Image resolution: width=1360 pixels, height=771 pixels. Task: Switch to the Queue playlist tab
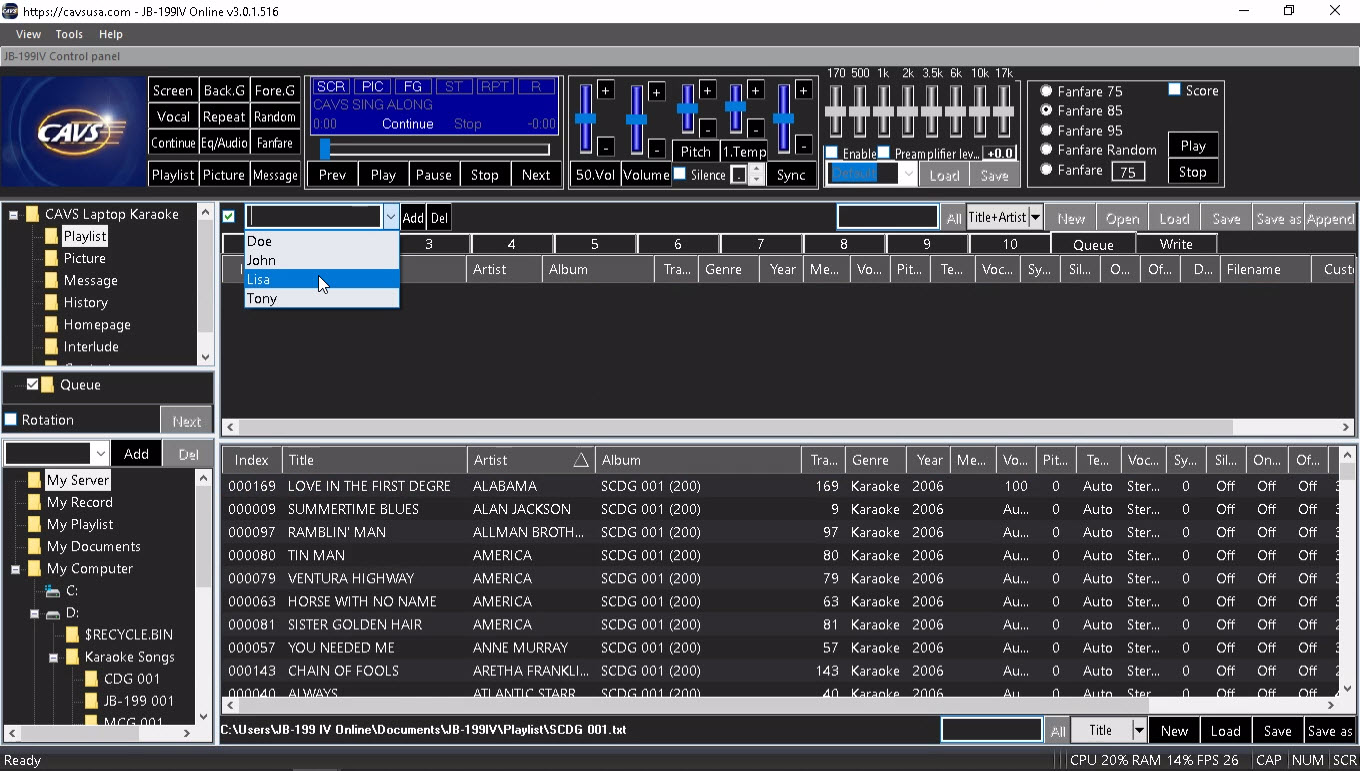coord(1093,244)
